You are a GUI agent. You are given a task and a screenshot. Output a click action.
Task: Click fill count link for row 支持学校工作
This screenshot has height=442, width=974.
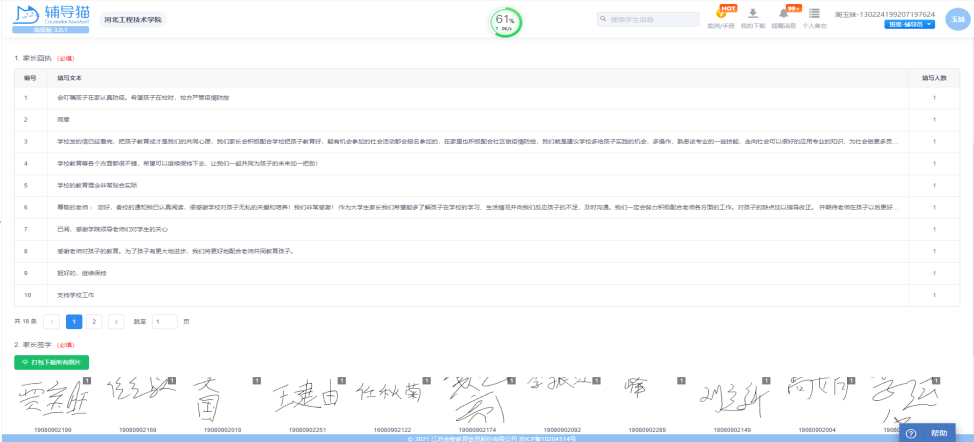click(934, 295)
